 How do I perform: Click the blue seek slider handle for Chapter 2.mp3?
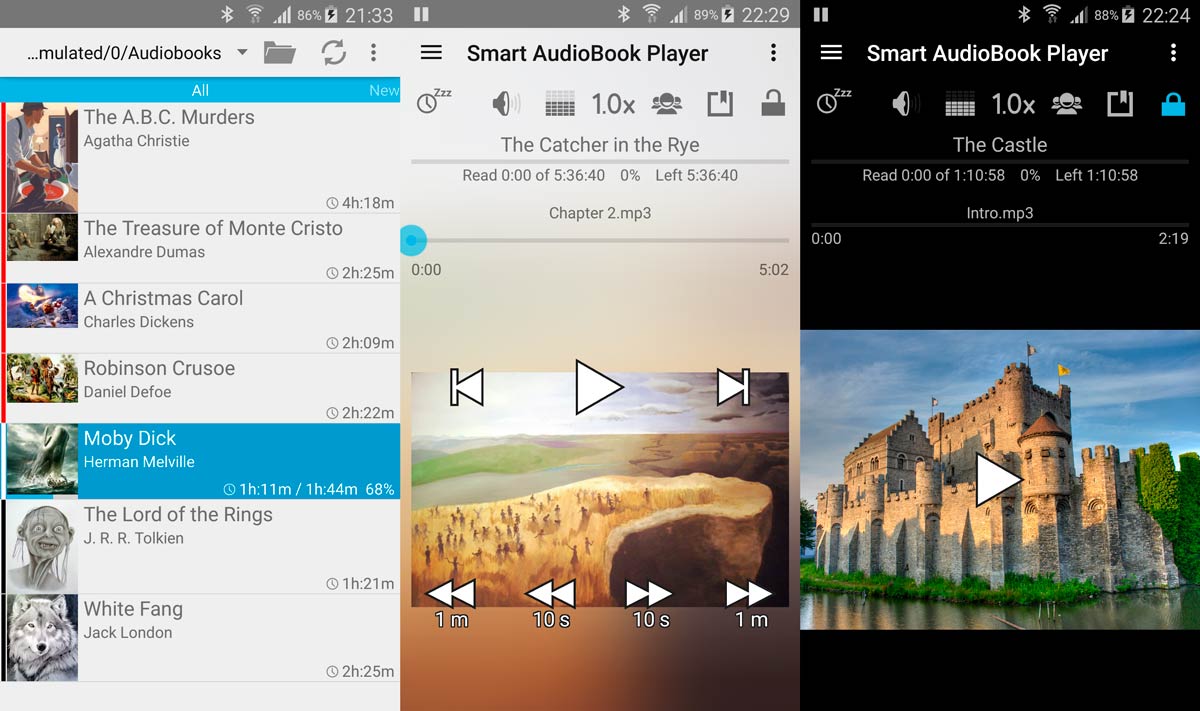pos(413,240)
